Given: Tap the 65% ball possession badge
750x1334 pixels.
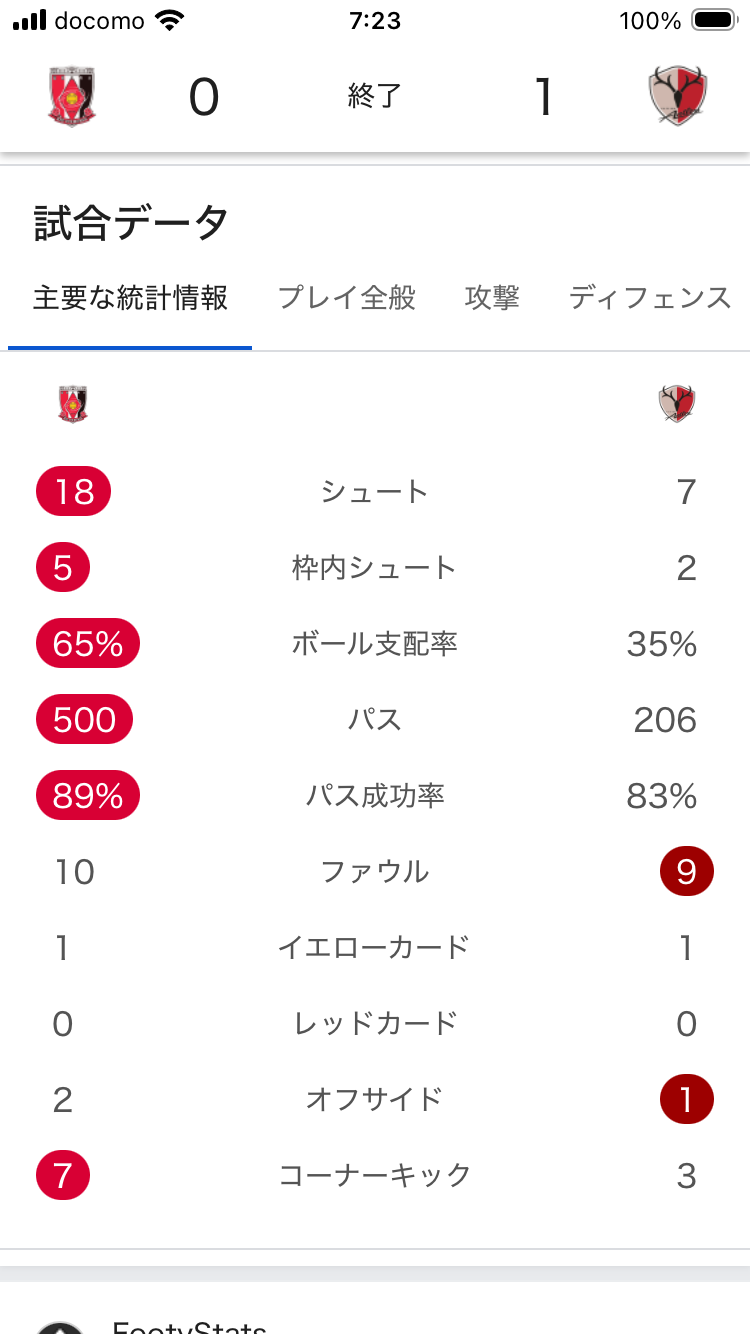Looking at the screenshot, I should (88, 644).
